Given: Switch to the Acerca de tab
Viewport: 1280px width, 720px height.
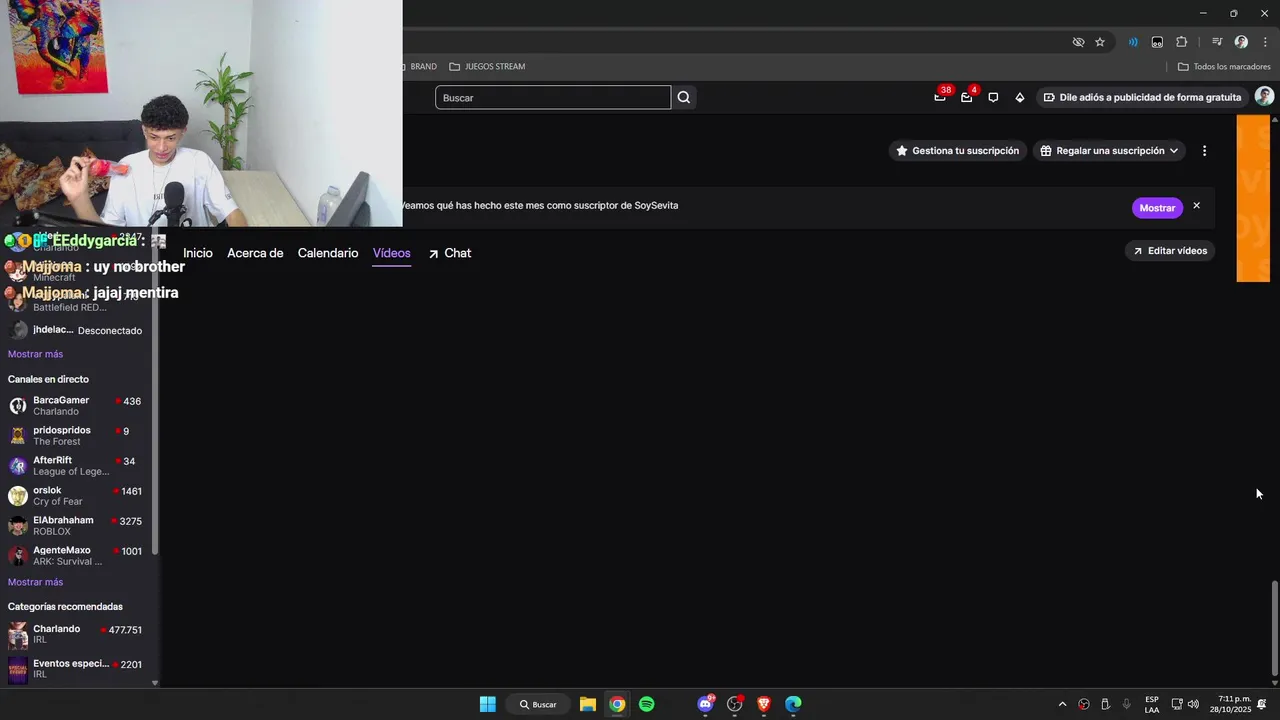Looking at the screenshot, I should (x=255, y=253).
